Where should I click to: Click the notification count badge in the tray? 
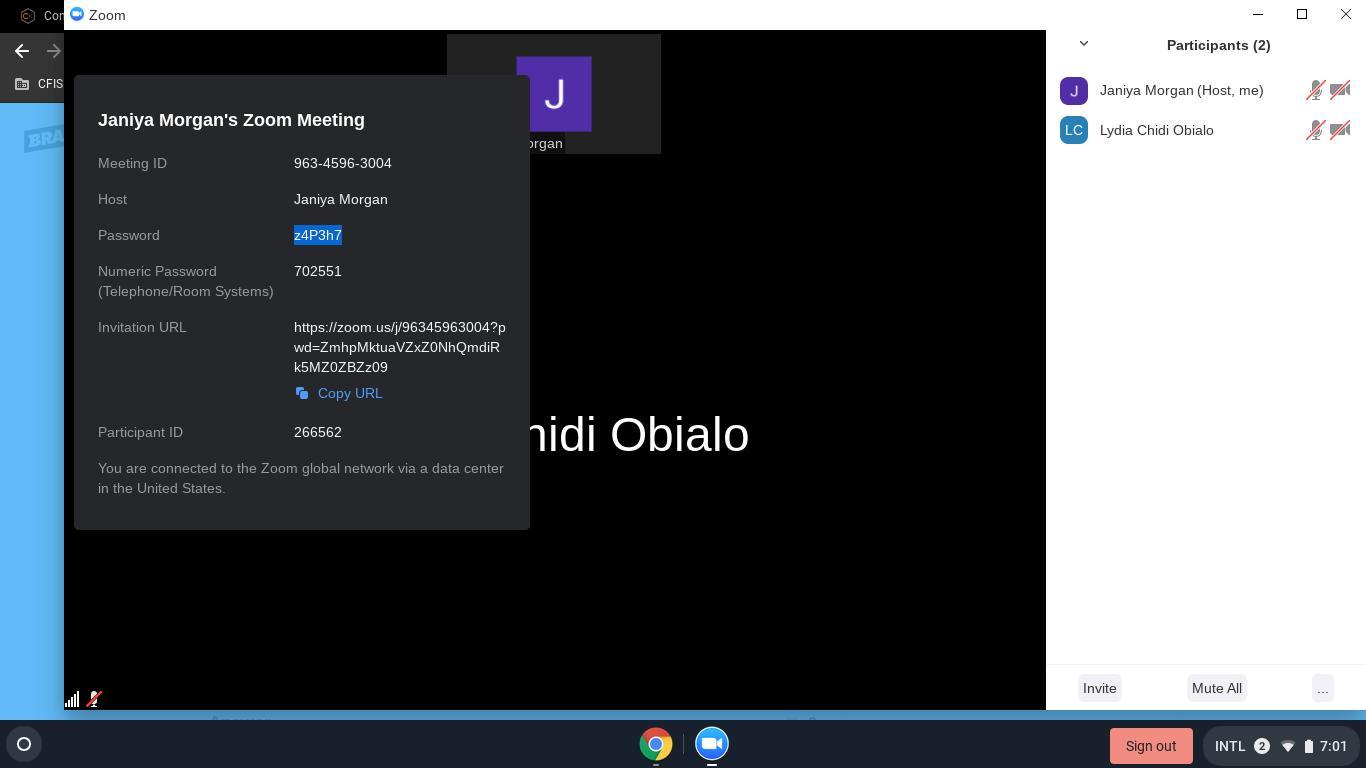tap(1262, 746)
